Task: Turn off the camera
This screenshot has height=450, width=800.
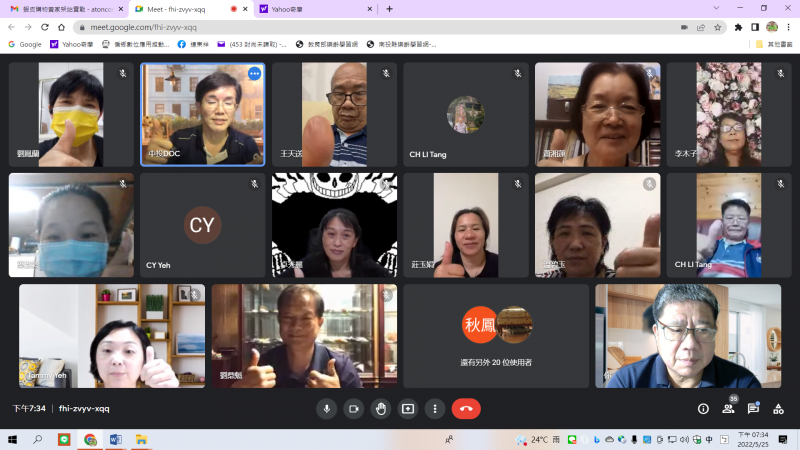Action: pos(353,408)
